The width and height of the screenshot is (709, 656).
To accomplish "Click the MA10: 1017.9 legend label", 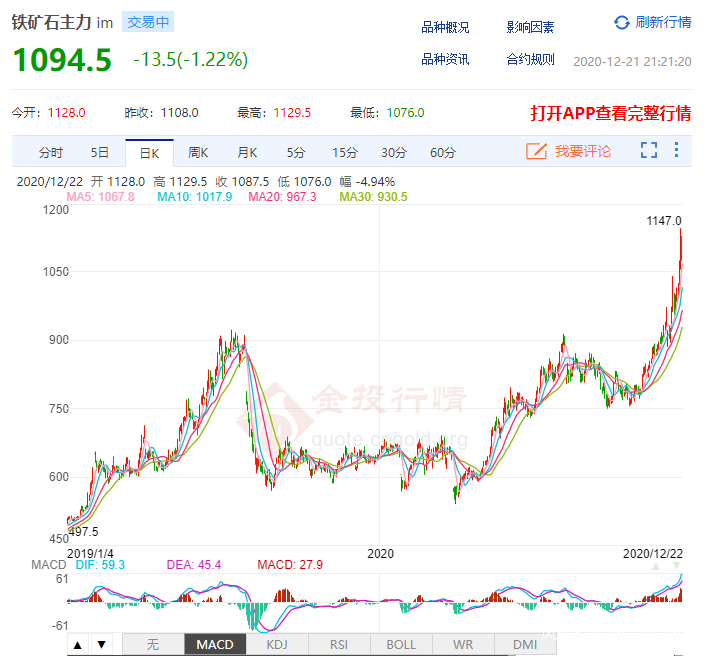I will point(194,197).
